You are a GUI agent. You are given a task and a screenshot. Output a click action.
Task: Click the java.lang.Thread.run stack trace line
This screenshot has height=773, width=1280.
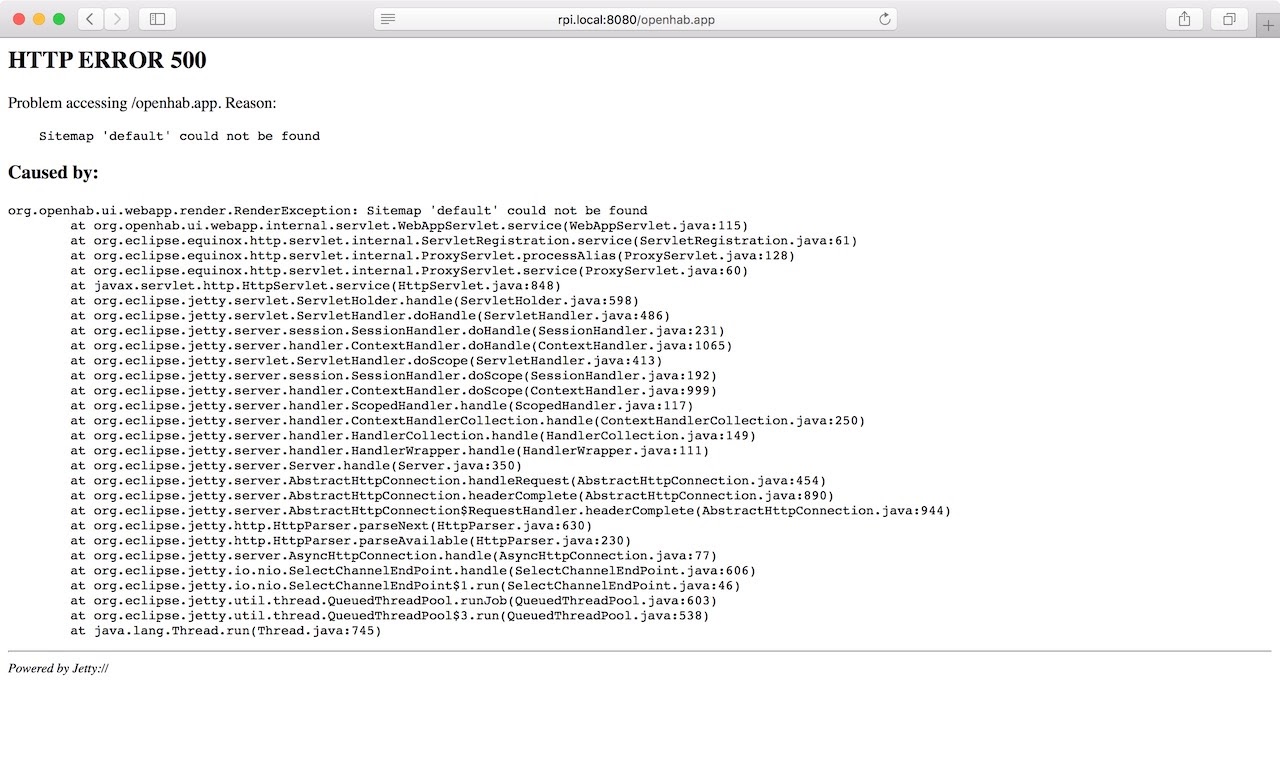pyautogui.click(x=226, y=631)
